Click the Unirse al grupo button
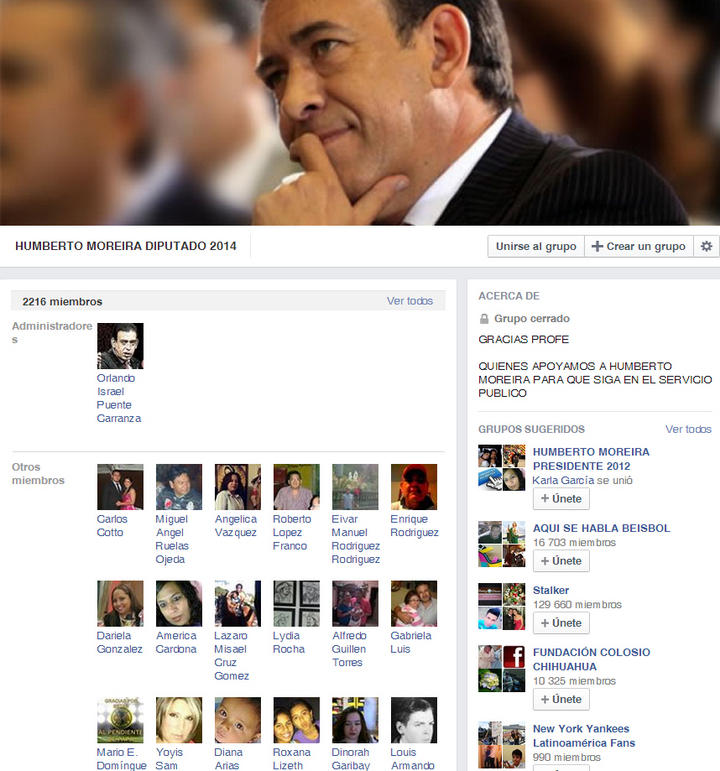Image resolution: width=720 pixels, height=771 pixels. pos(535,246)
